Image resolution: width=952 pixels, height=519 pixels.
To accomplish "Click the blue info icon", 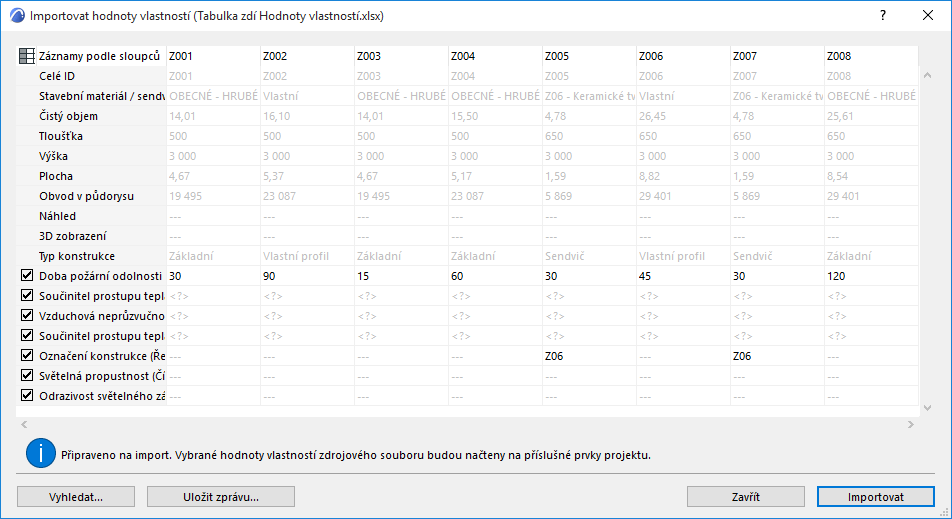I will point(41,453).
